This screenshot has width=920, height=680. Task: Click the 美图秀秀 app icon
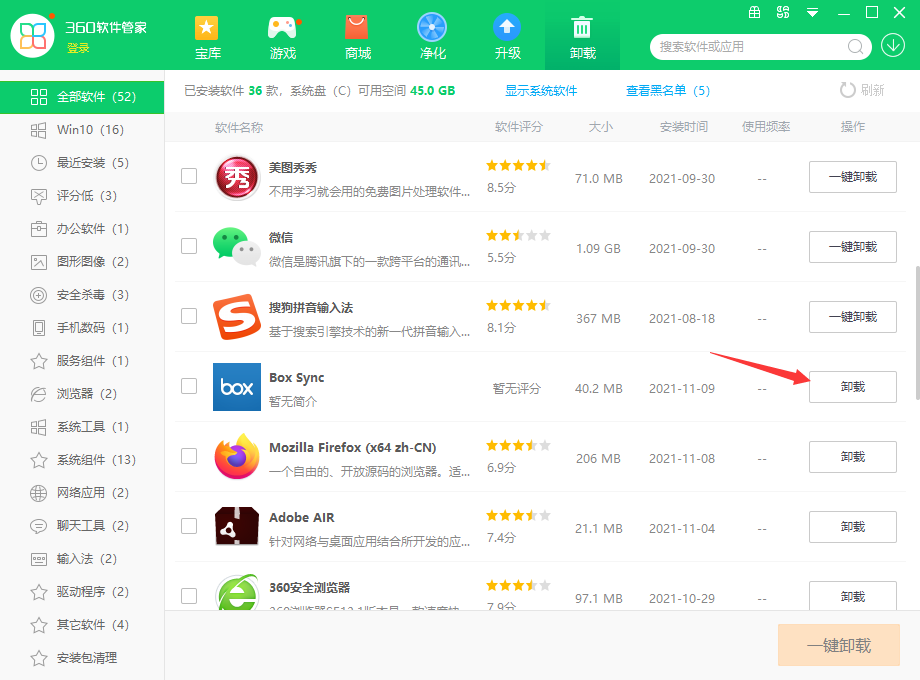click(236, 178)
